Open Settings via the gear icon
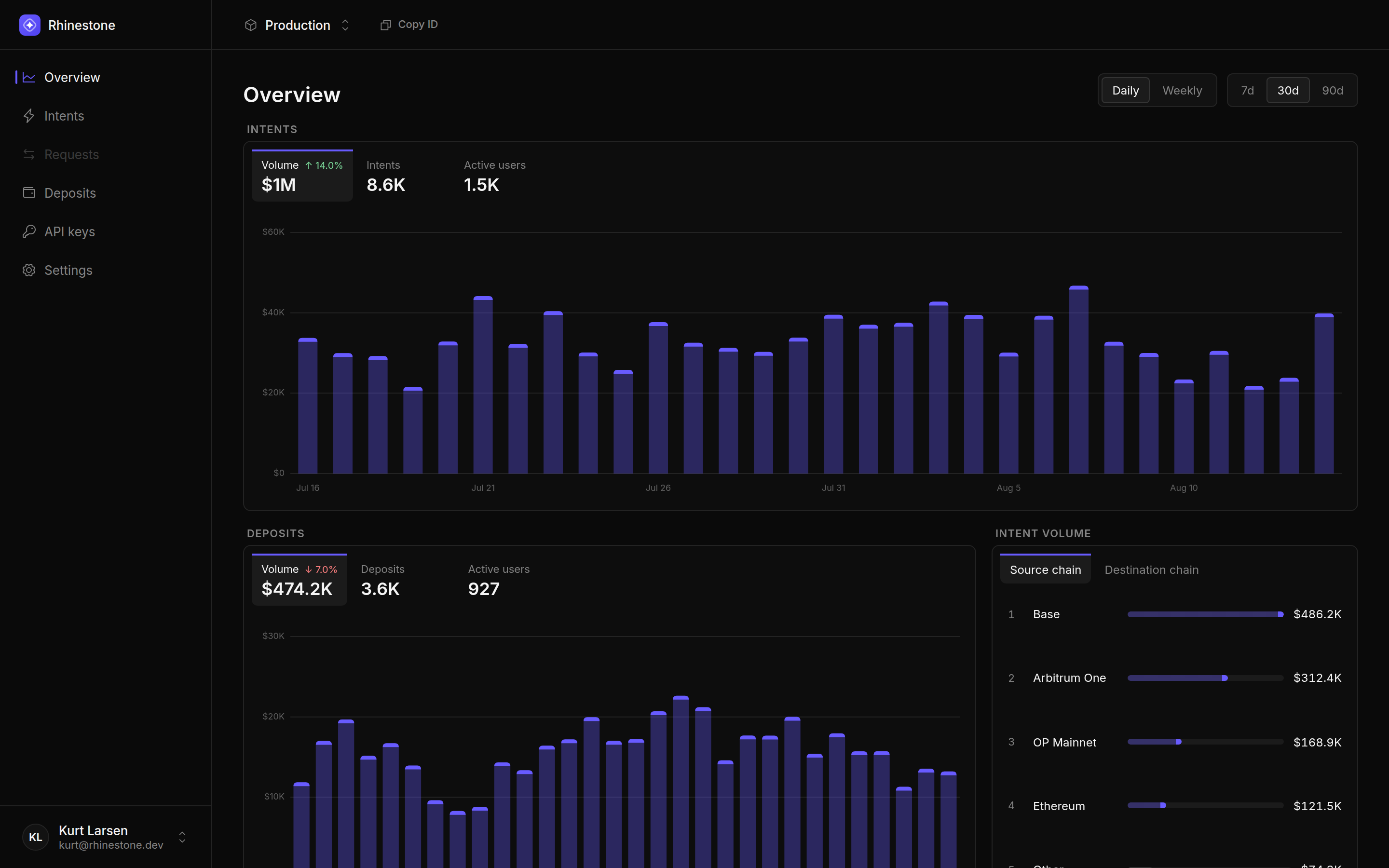Screen dimensions: 1389x868 coord(29,270)
